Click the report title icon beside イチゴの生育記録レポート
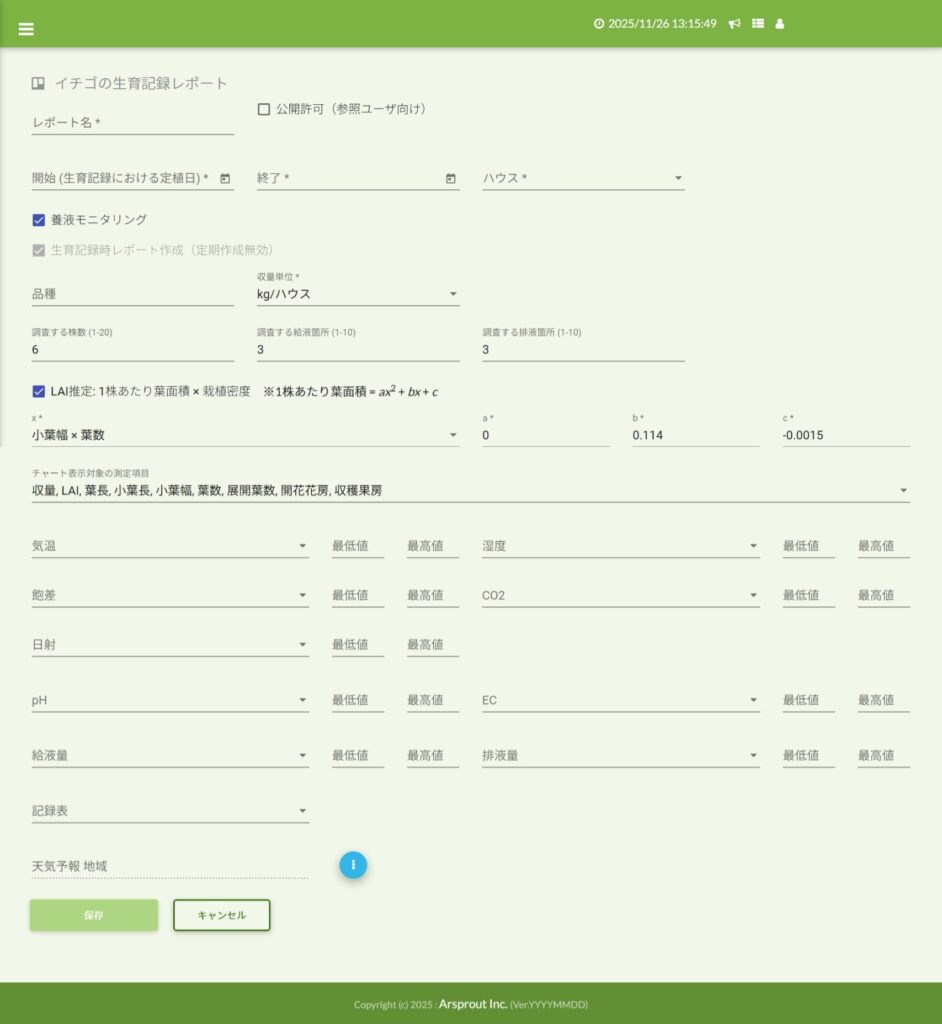Screen dimensions: 942x1024 click(x=38, y=84)
